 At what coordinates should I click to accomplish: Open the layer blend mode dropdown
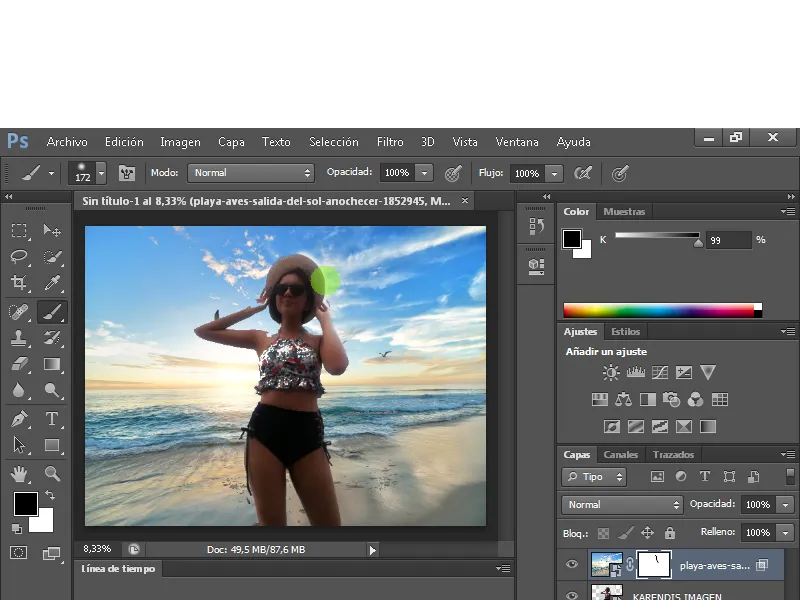(x=622, y=505)
